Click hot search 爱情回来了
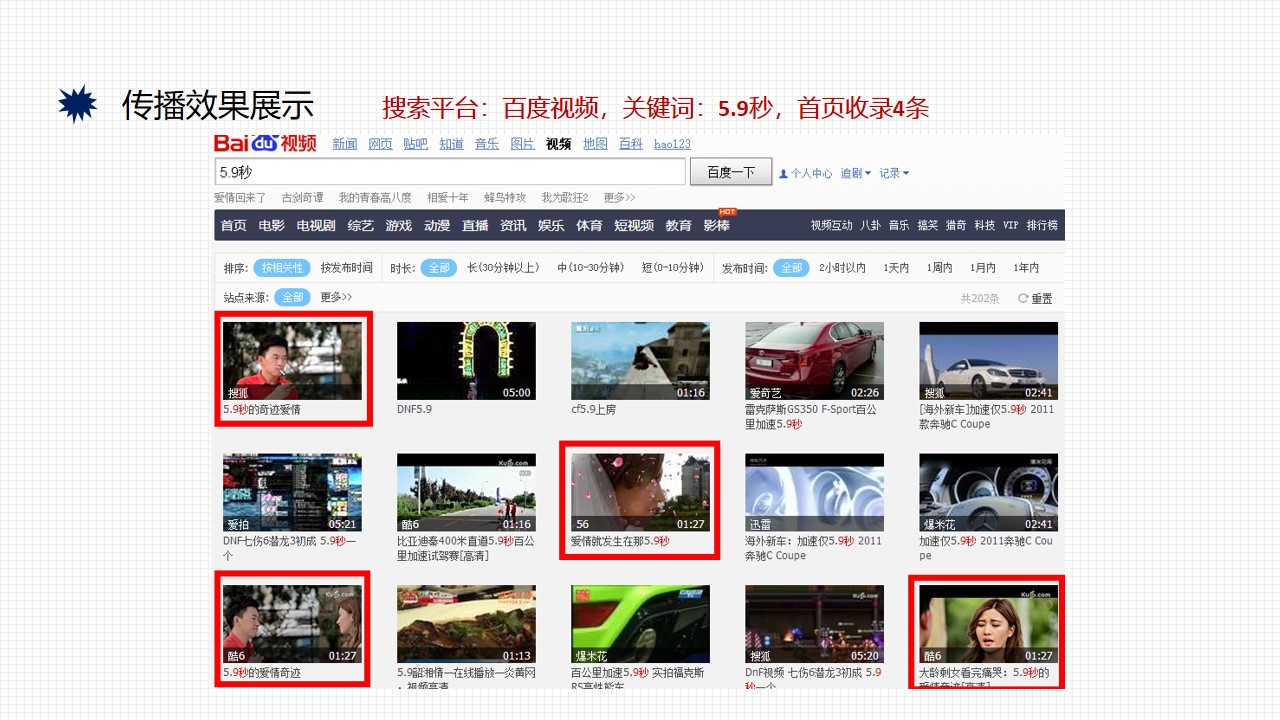Viewport: 1280px width, 720px height. coord(240,197)
